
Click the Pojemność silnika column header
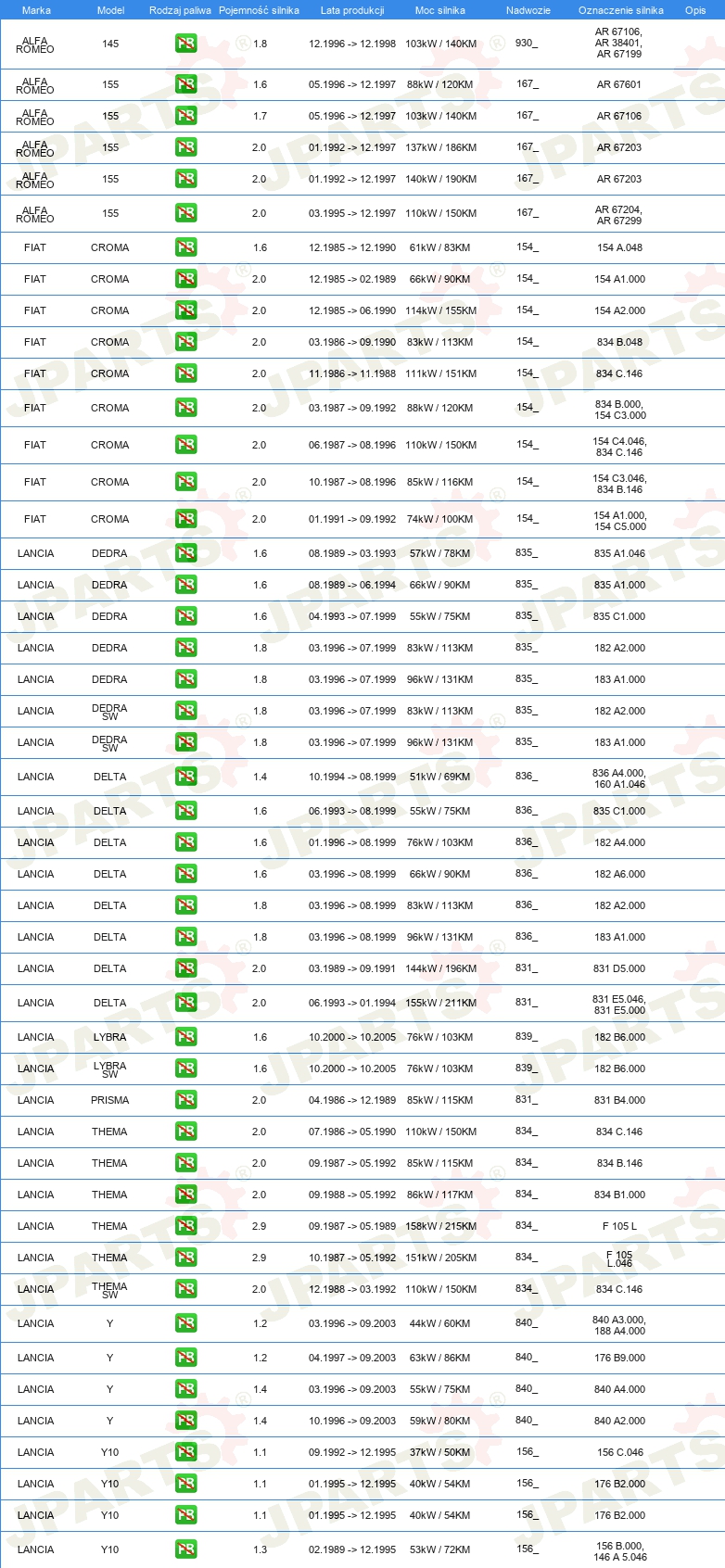[259, 10]
